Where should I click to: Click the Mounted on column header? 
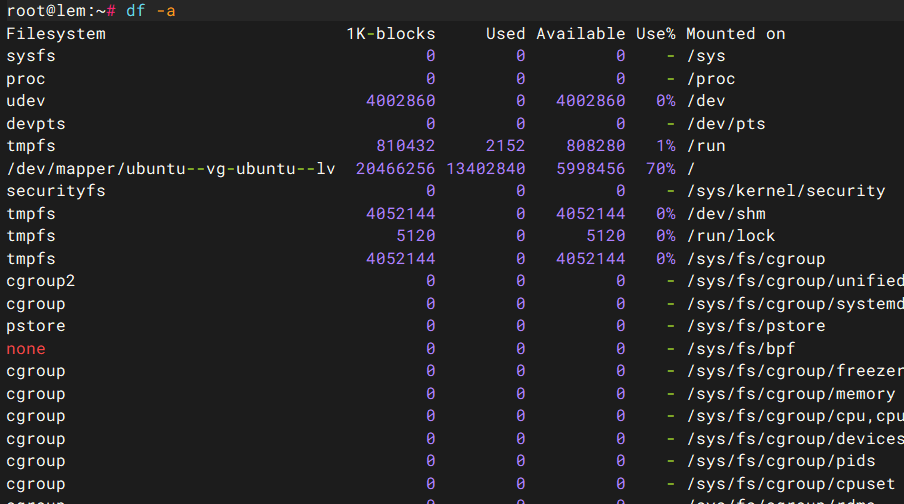736,34
